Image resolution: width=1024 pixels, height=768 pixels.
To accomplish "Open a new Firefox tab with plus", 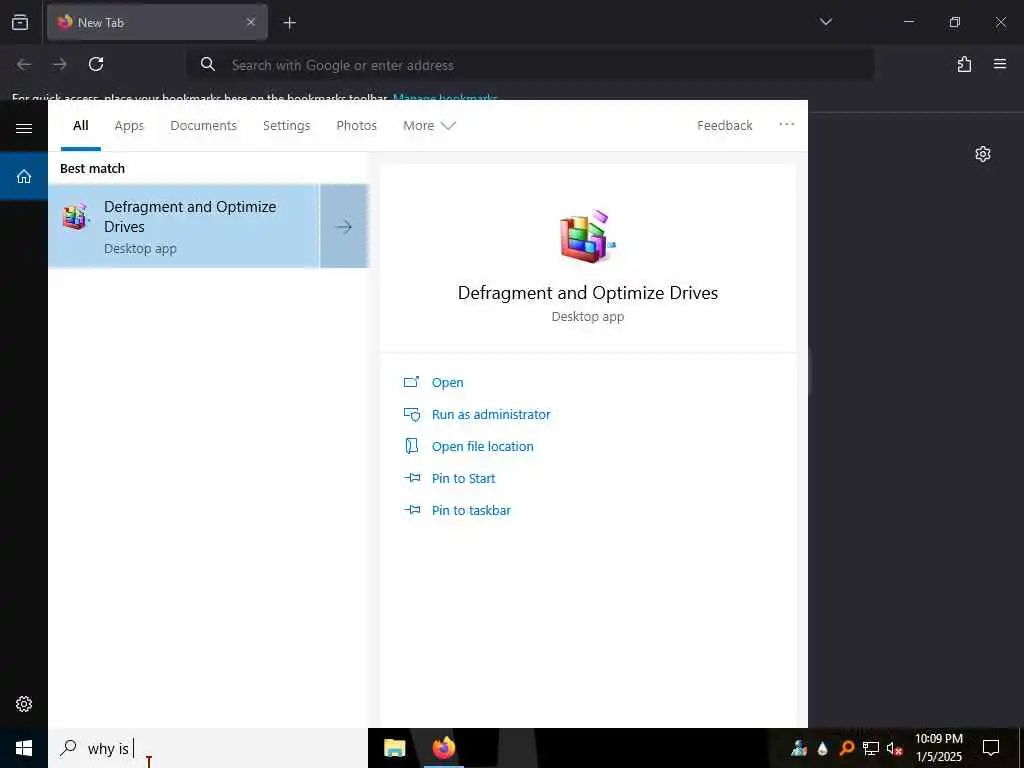I will 289,23.
